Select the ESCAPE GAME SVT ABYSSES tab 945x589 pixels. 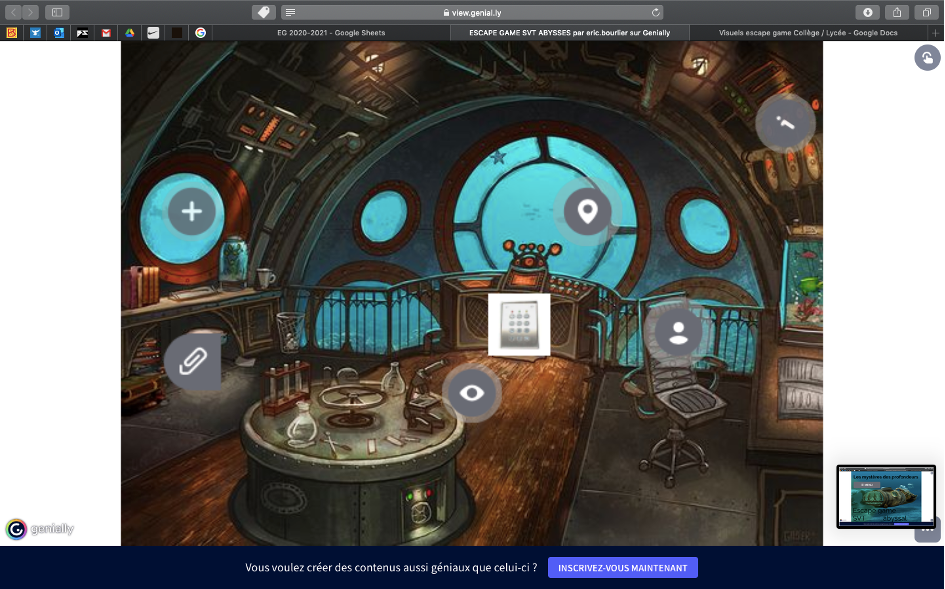[570, 33]
